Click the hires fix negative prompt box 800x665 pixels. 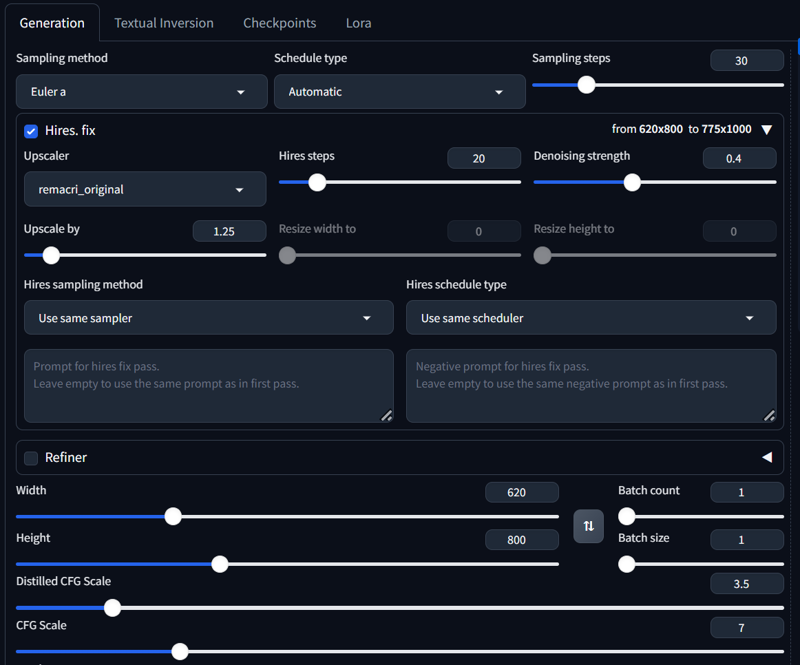tap(590, 385)
